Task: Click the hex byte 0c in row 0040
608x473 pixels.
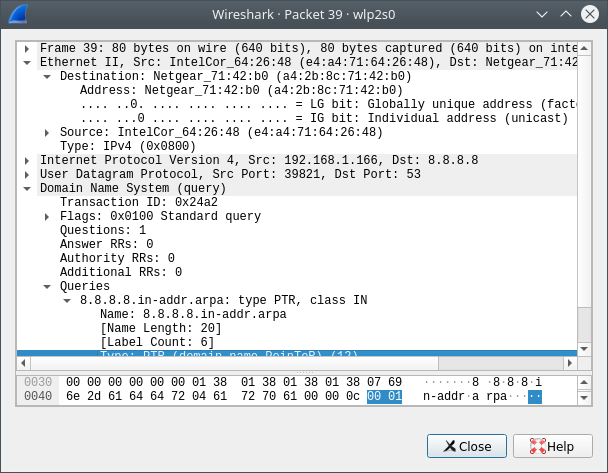Action: [353, 397]
